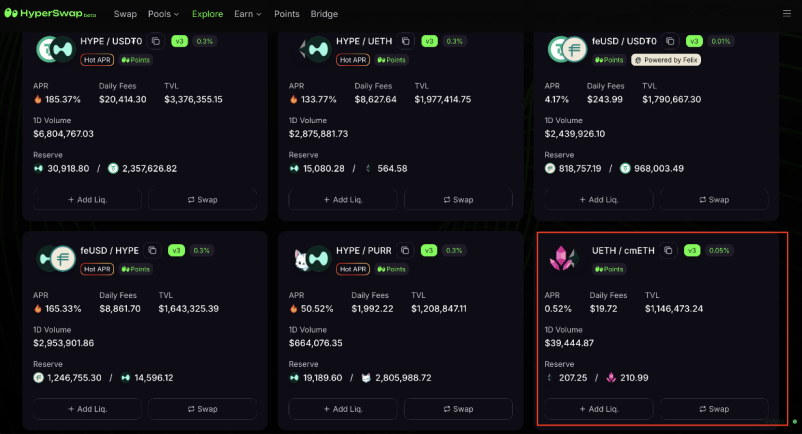Copy the HYPE / USDT0 pool address
802x434 pixels.
click(155, 41)
